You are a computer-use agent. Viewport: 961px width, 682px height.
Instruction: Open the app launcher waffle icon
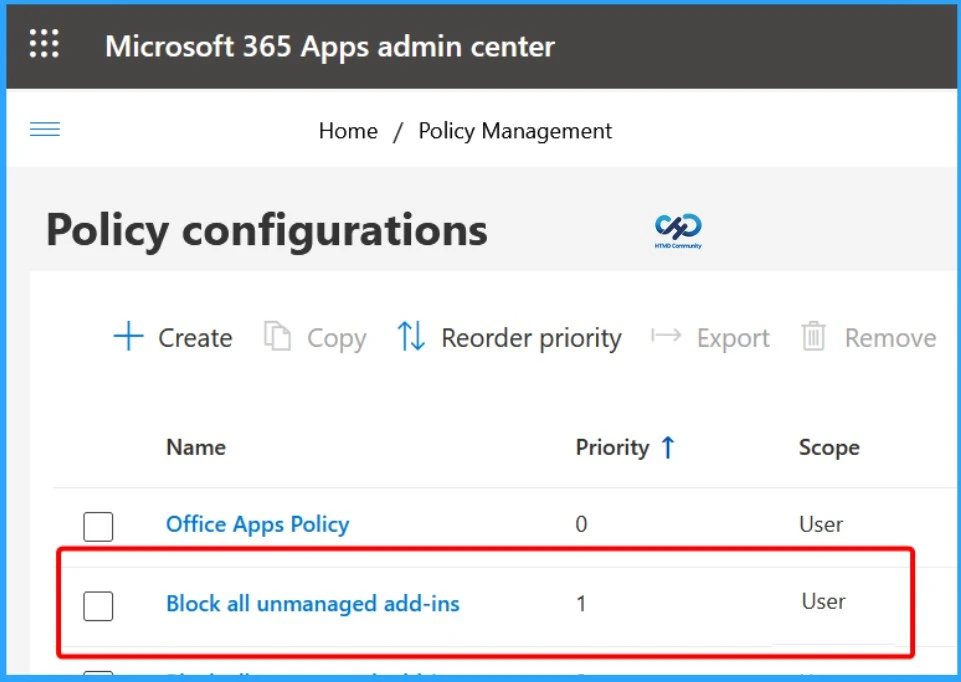[x=45, y=44]
